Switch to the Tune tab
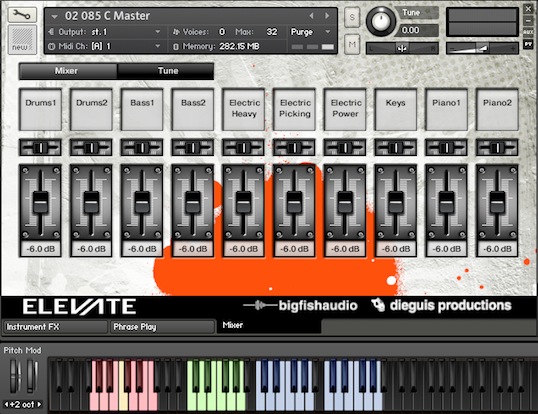Screen dimensions: 538x414 click(165, 71)
